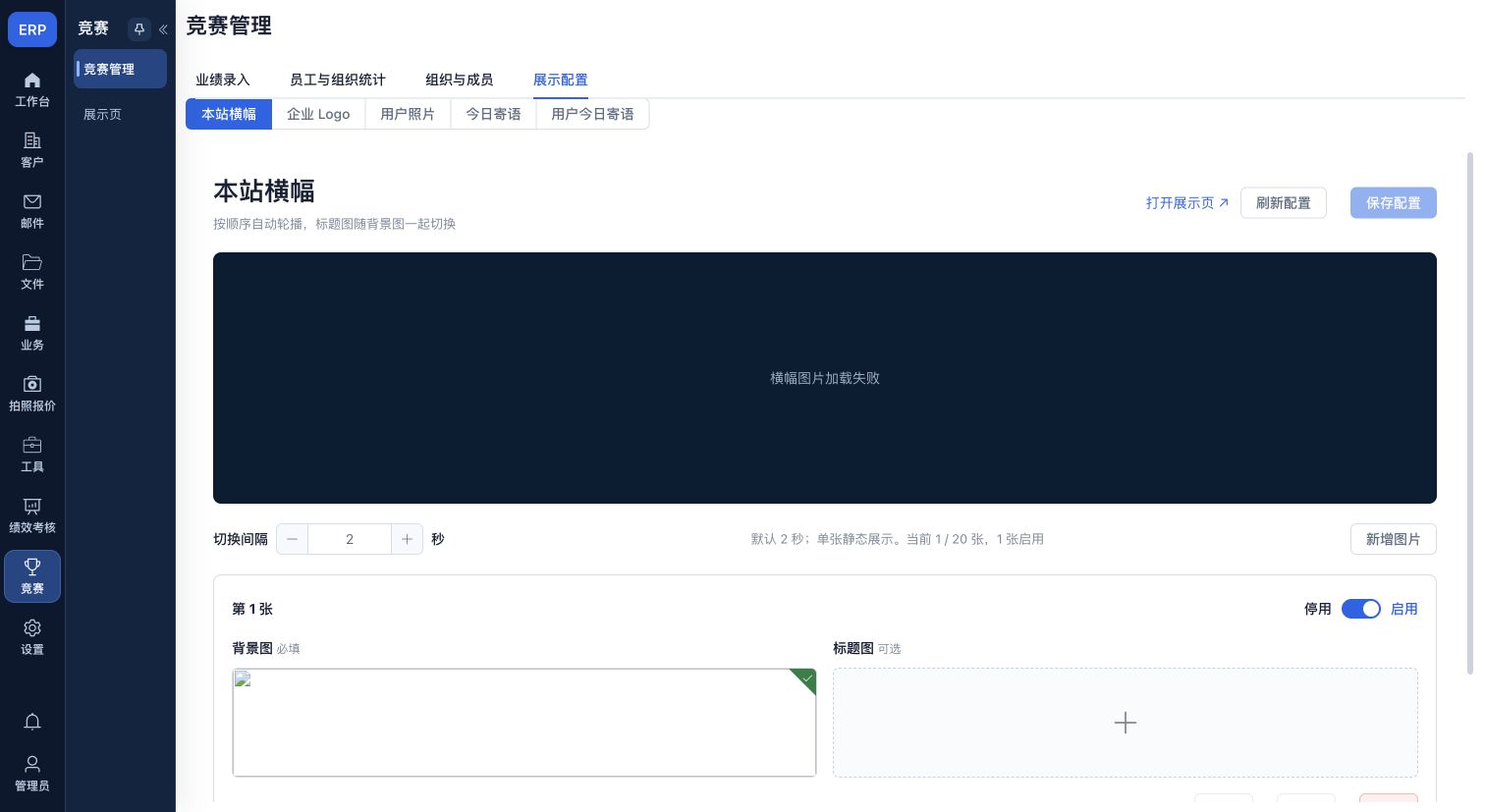Viewport: 1485px width, 812px height.
Task: Open the 工作台 home icon
Action: (32, 89)
